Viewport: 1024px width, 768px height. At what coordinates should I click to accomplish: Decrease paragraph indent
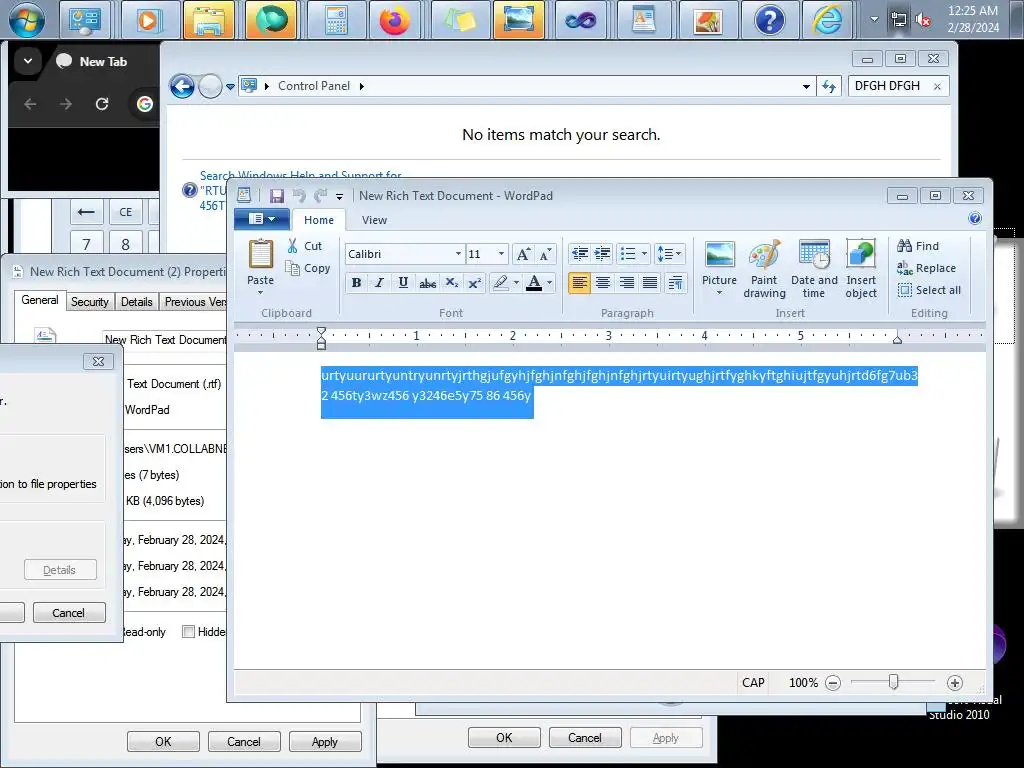click(x=579, y=253)
